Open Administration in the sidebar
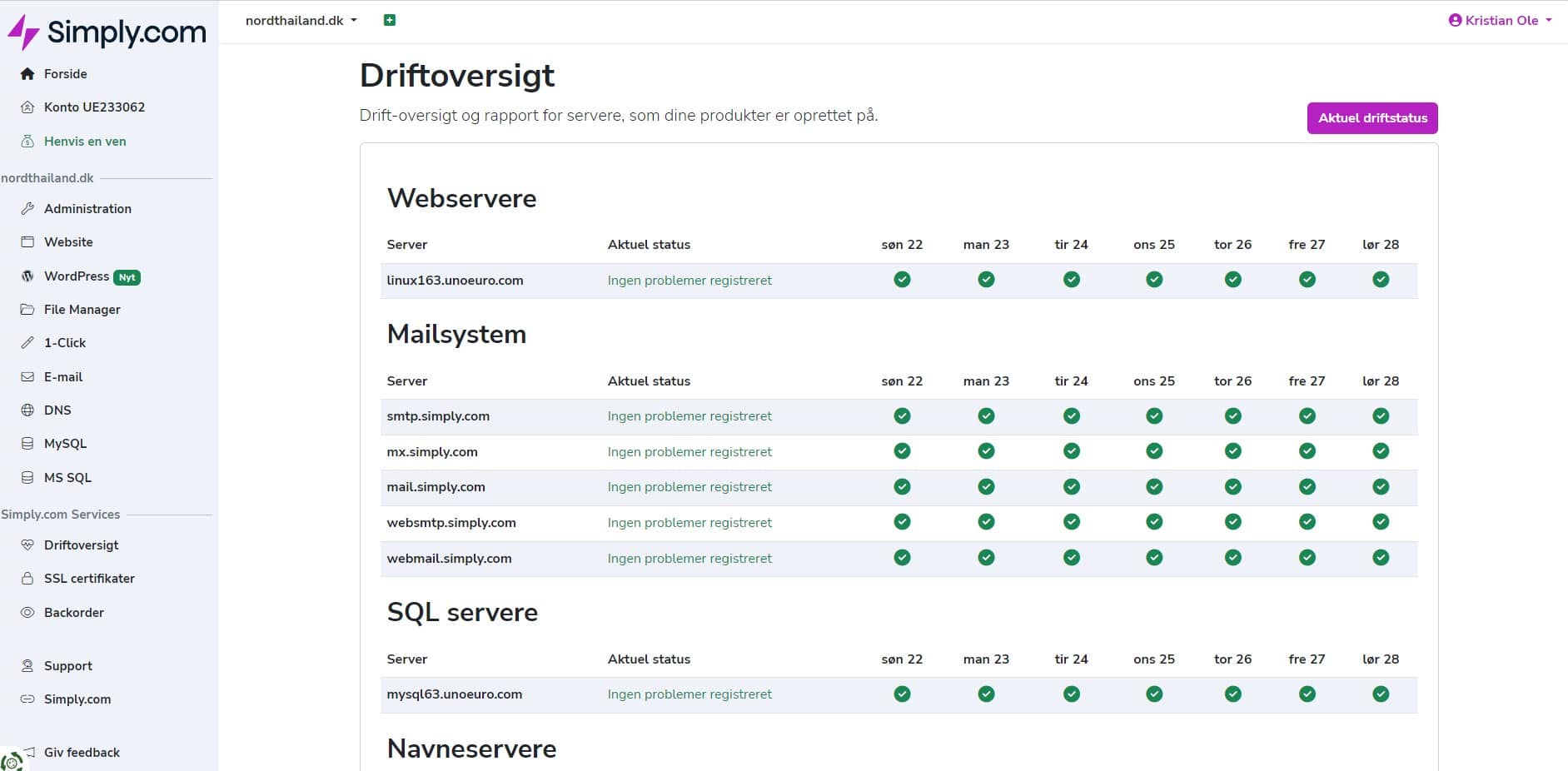Screen dimensions: 1568x771 coord(87,208)
